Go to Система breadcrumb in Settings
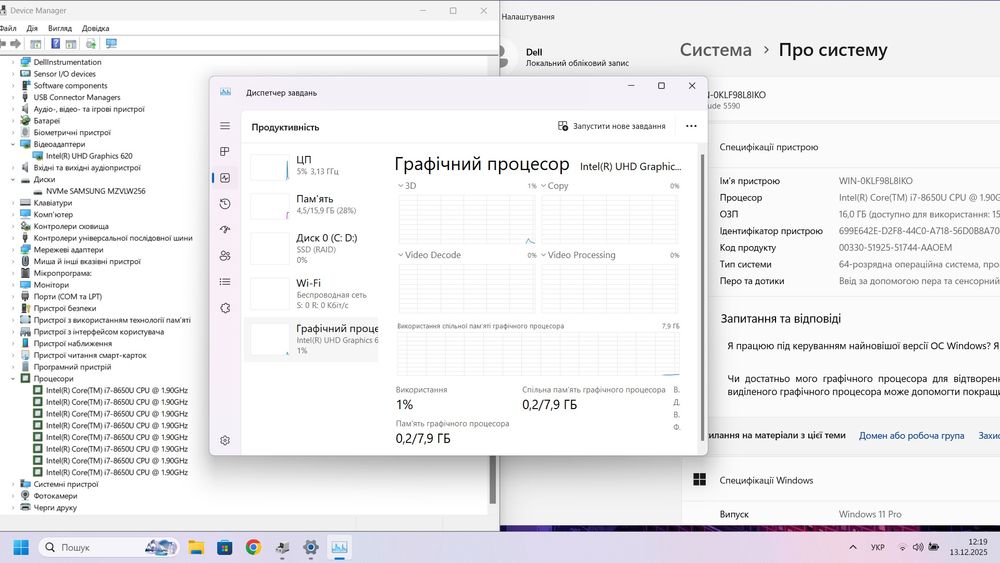The width and height of the screenshot is (1000, 563). click(716, 50)
